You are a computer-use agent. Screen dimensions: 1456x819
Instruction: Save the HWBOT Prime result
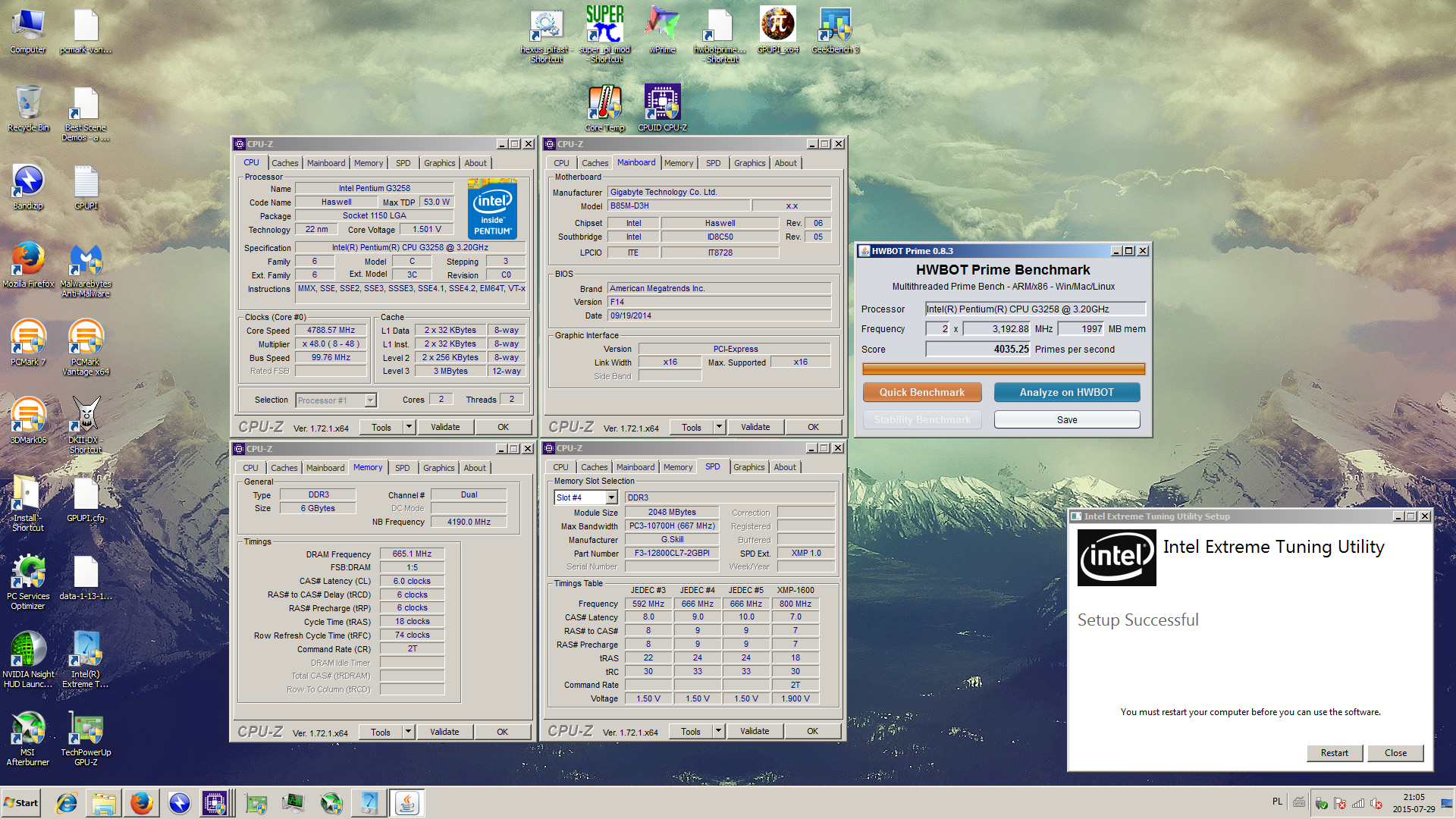coord(1066,419)
